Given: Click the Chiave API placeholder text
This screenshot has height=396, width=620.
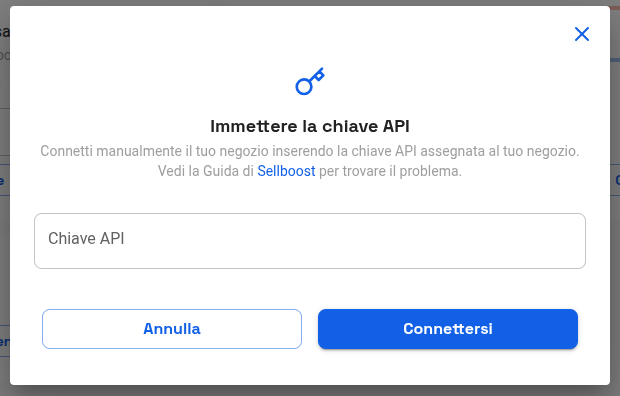Looking at the screenshot, I should (x=86, y=239).
